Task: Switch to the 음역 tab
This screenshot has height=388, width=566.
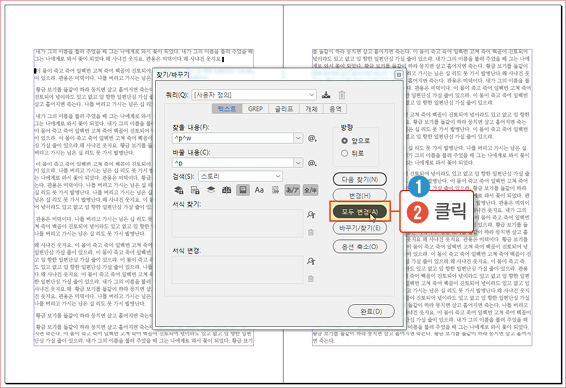Action: pos(335,109)
